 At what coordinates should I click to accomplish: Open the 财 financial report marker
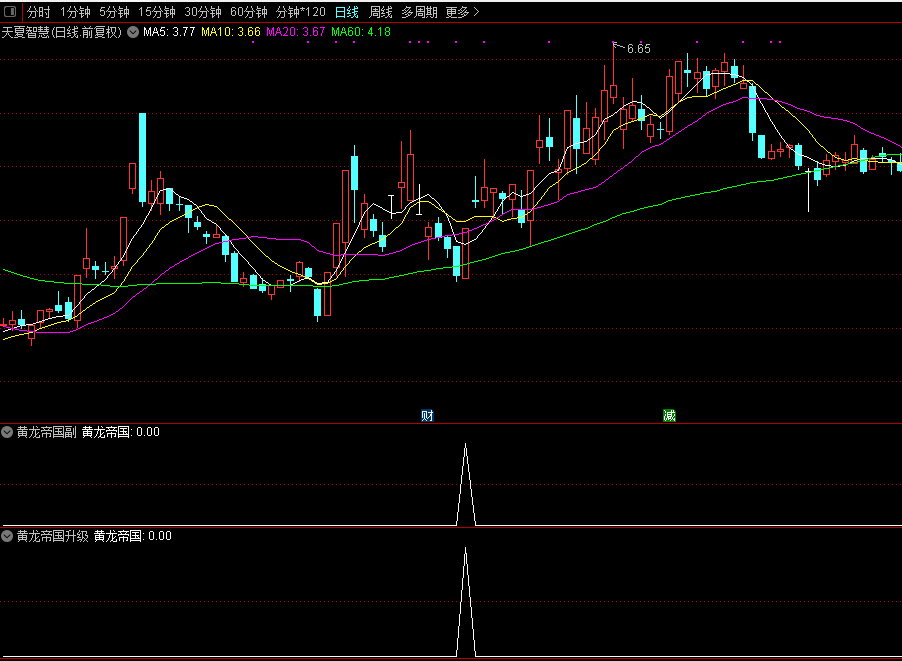click(x=427, y=415)
